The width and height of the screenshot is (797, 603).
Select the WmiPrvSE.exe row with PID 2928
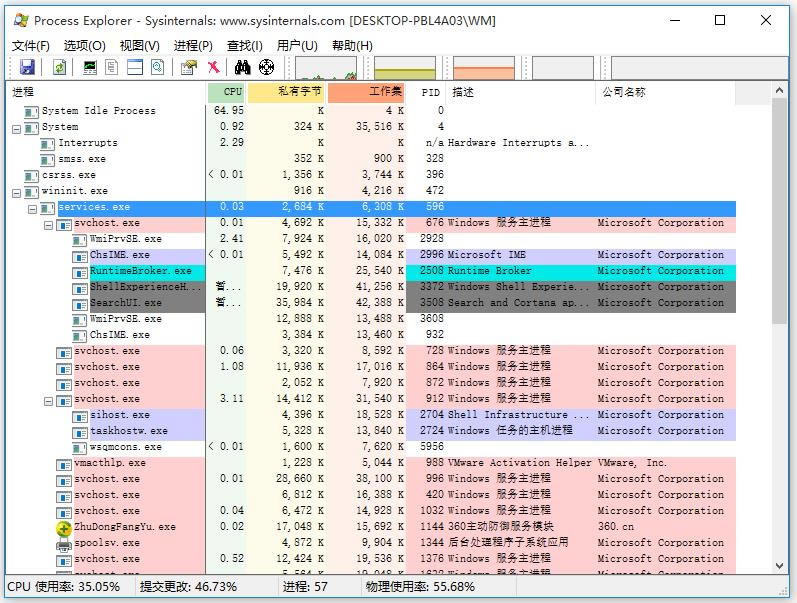point(372,239)
